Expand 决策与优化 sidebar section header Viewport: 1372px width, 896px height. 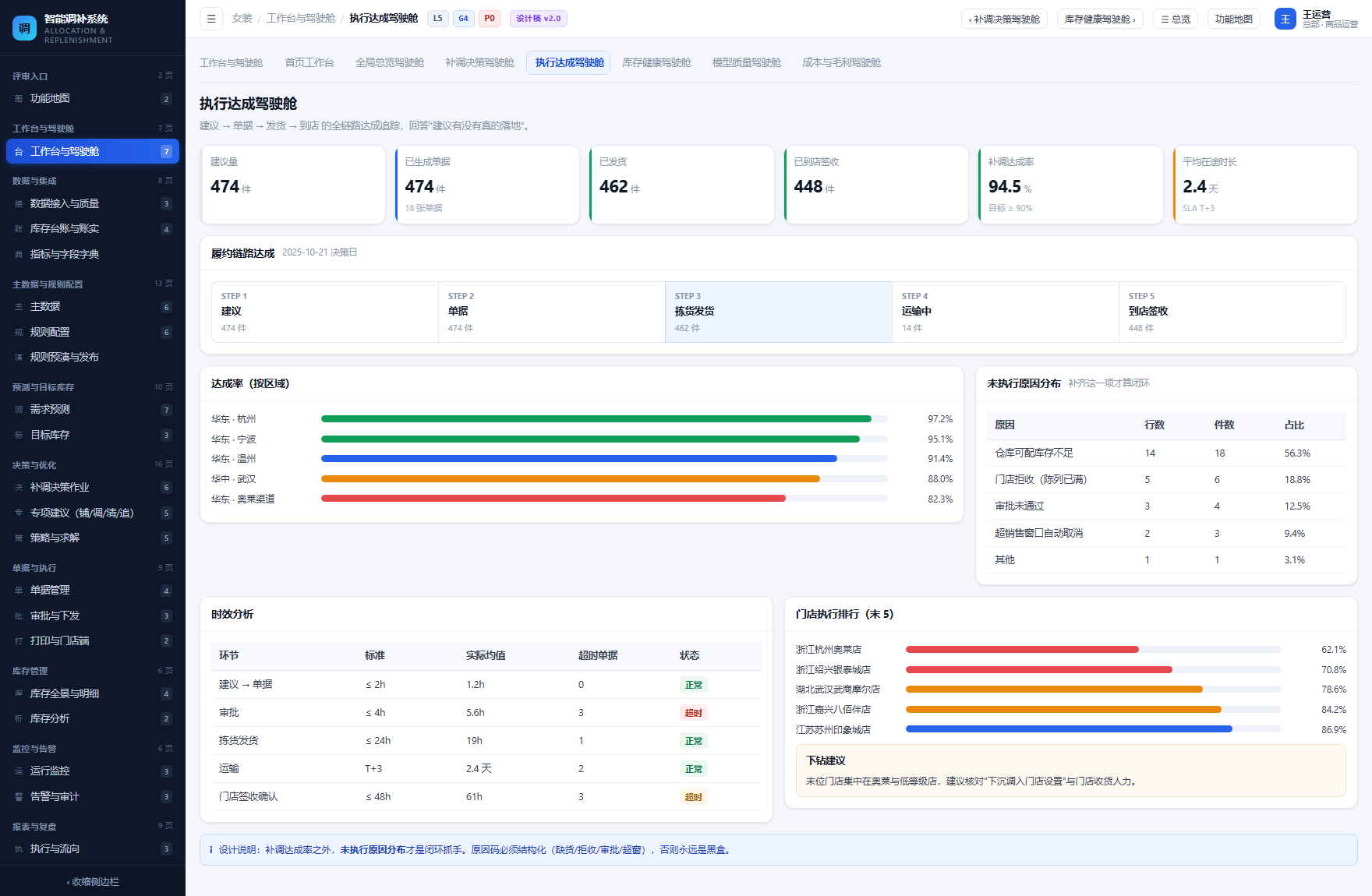pos(93,465)
